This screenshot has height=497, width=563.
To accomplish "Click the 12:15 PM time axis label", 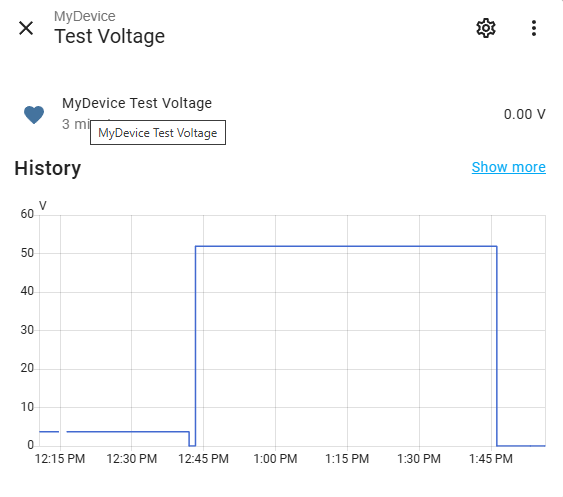I will [60, 459].
